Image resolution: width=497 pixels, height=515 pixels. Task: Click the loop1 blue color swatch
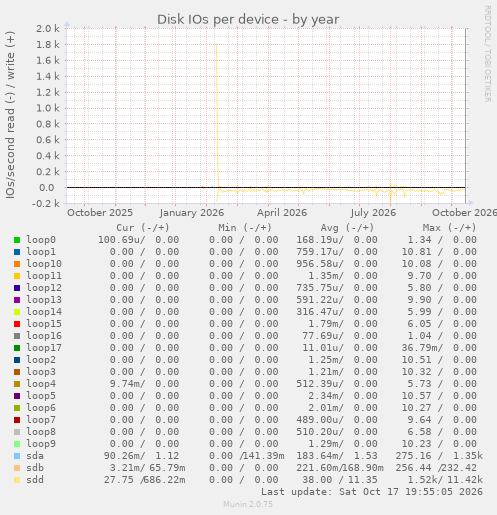[x=17, y=252]
